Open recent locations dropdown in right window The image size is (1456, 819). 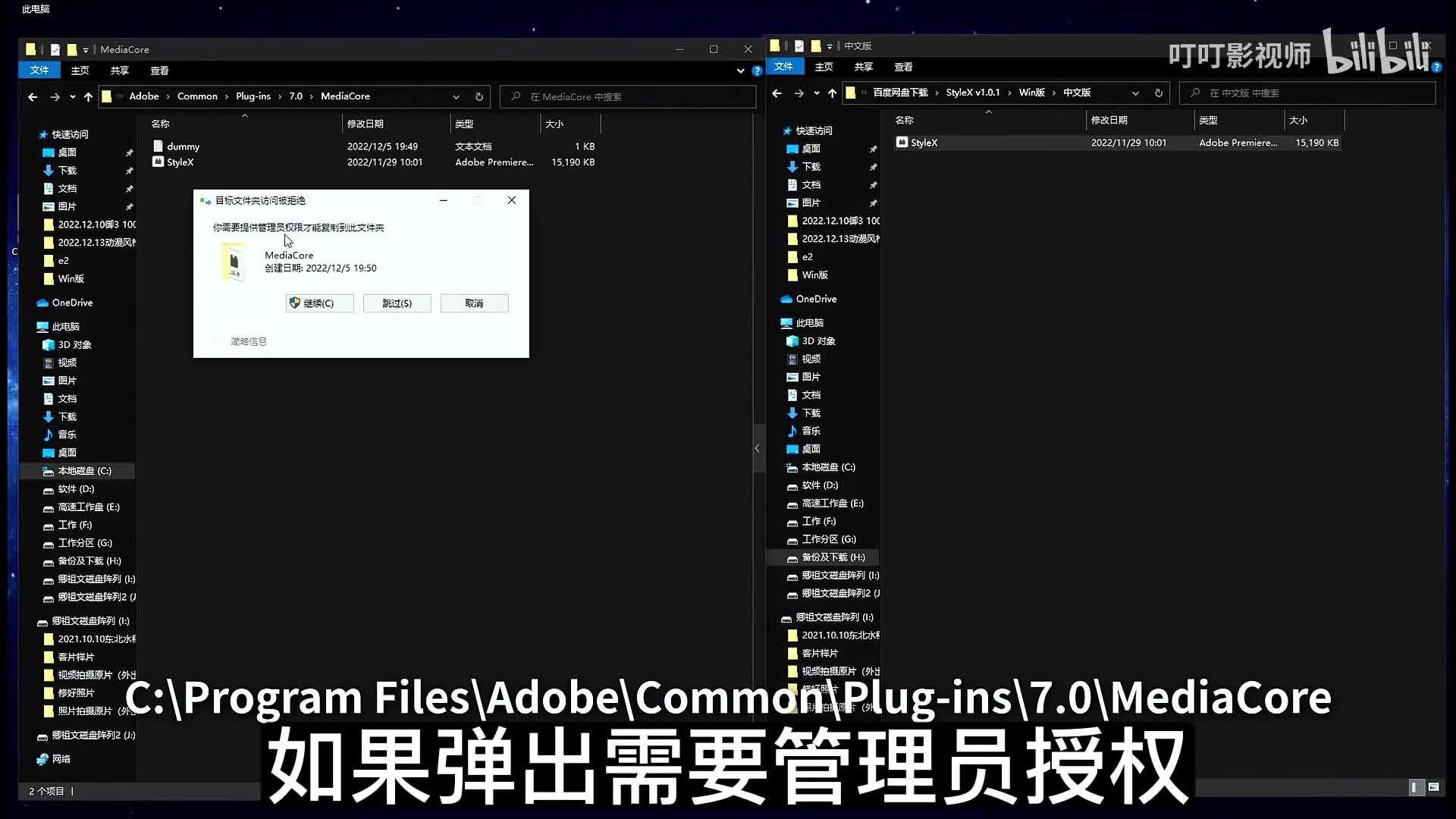[816, 93]
